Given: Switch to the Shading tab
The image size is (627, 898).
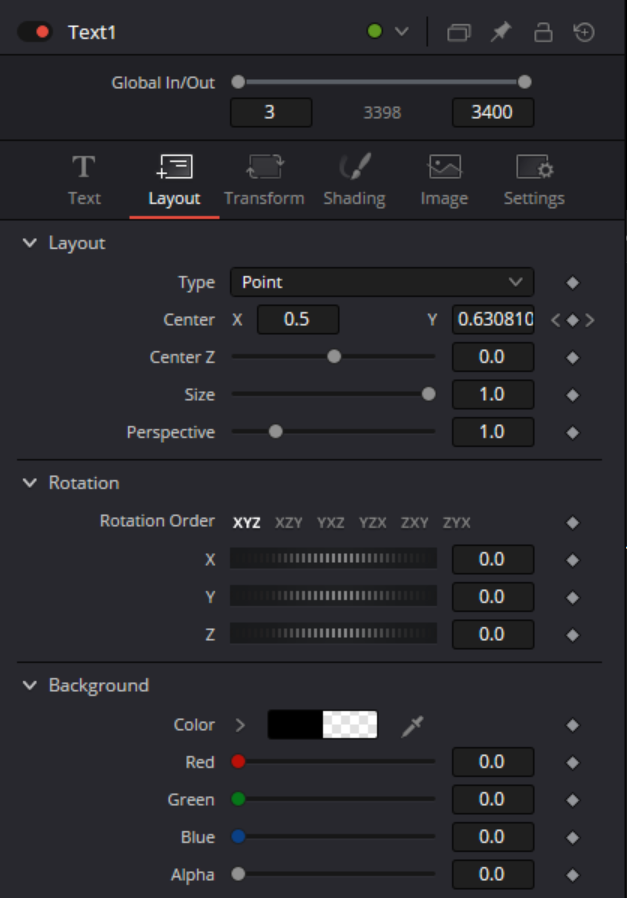Looking at the screenshot, I should [354, 180].
